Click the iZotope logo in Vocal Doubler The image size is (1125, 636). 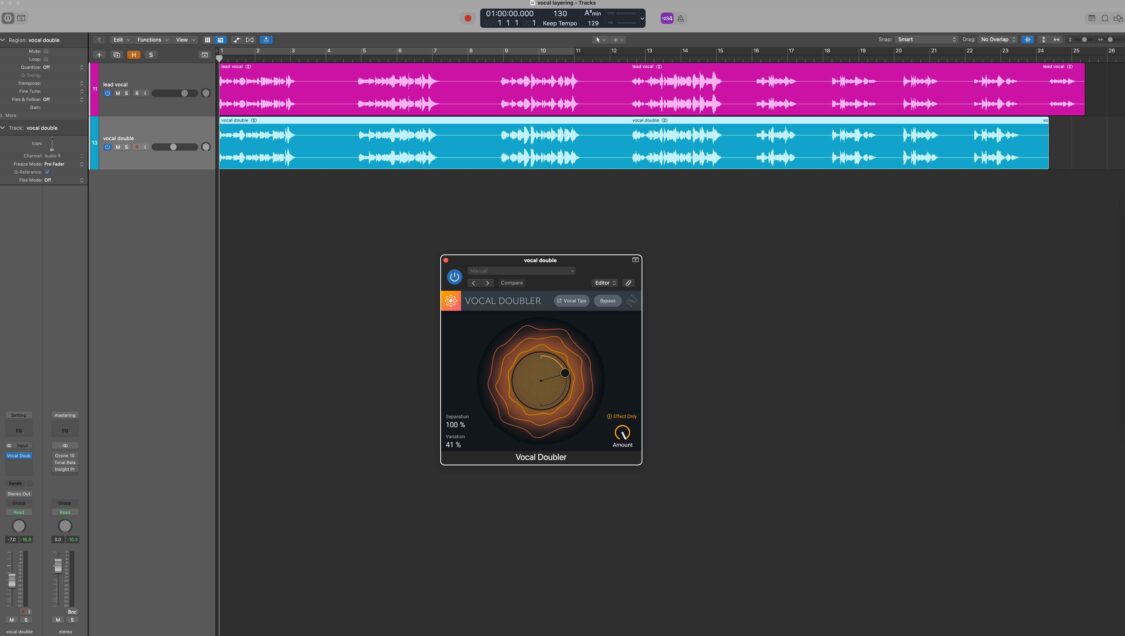[450, 300]
